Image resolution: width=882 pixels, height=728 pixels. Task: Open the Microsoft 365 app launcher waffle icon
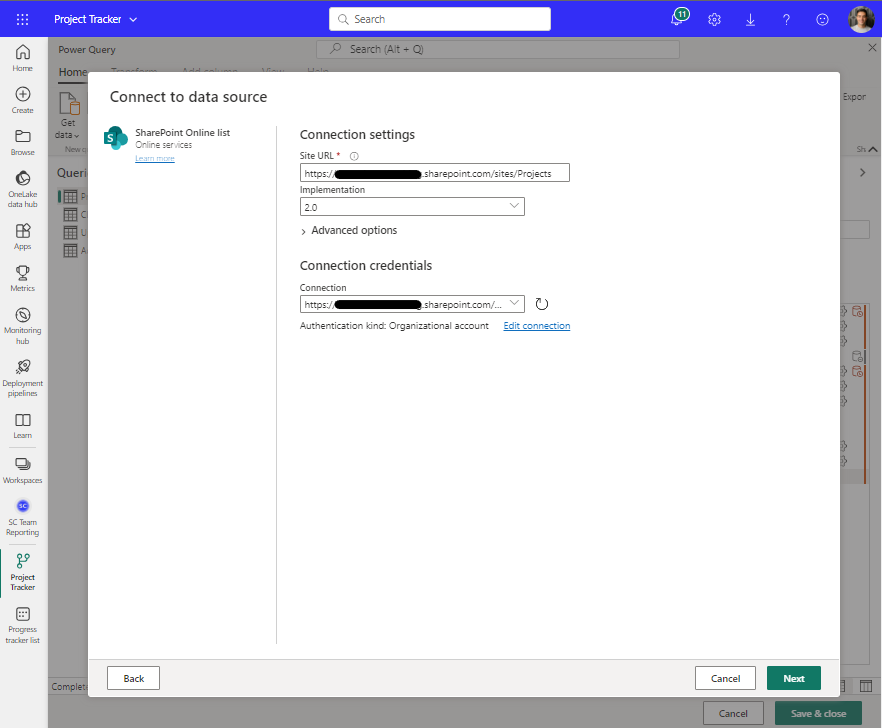coord(22,18)
